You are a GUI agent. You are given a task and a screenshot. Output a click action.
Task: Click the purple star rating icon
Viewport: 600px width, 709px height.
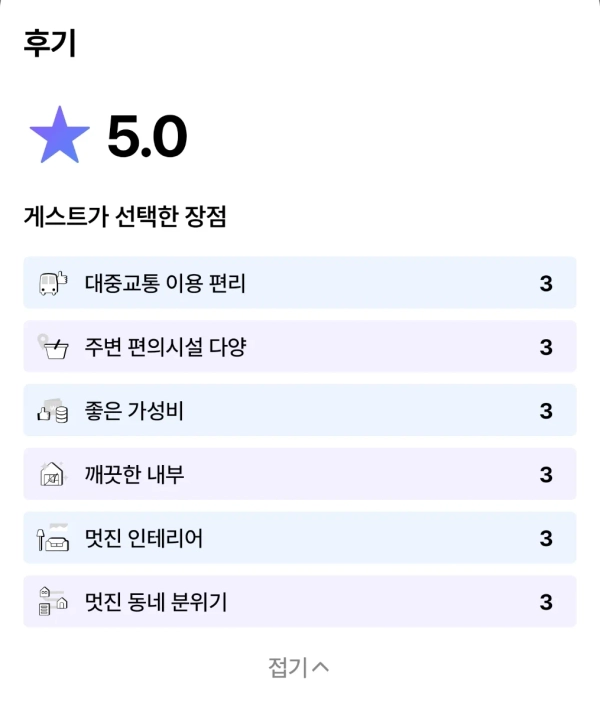60,135
